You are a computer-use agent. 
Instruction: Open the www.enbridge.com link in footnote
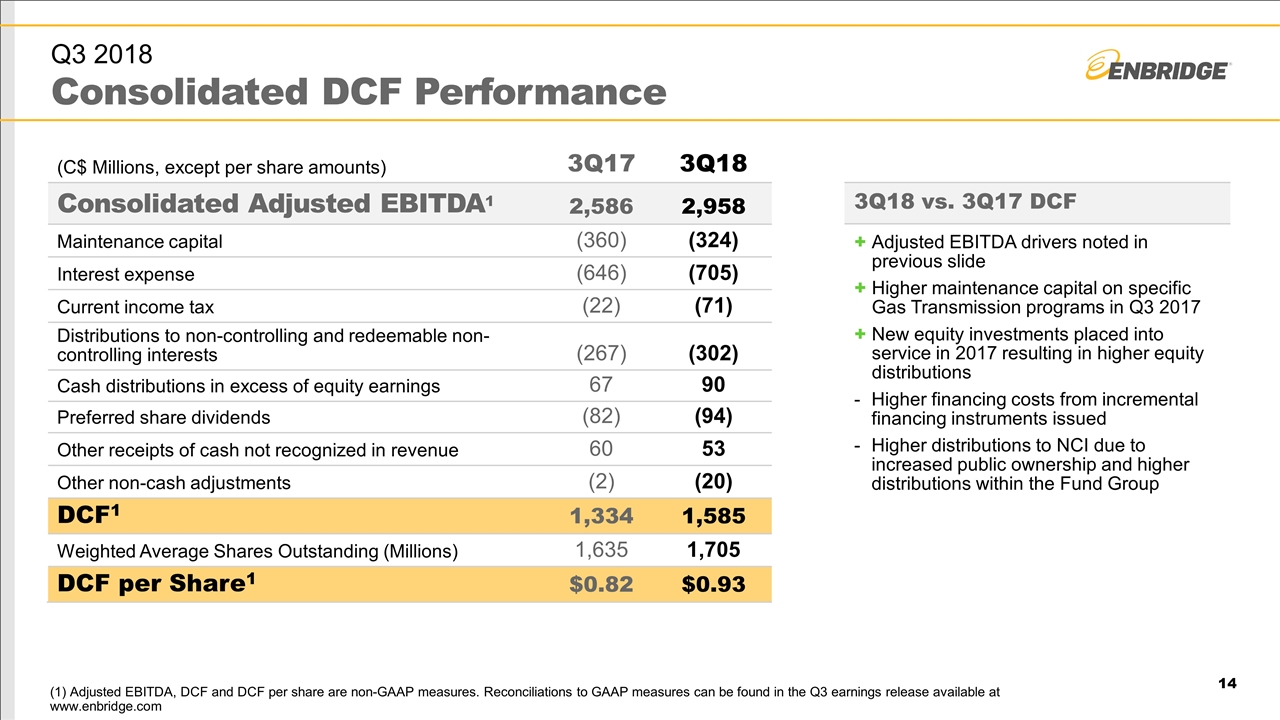105,706
